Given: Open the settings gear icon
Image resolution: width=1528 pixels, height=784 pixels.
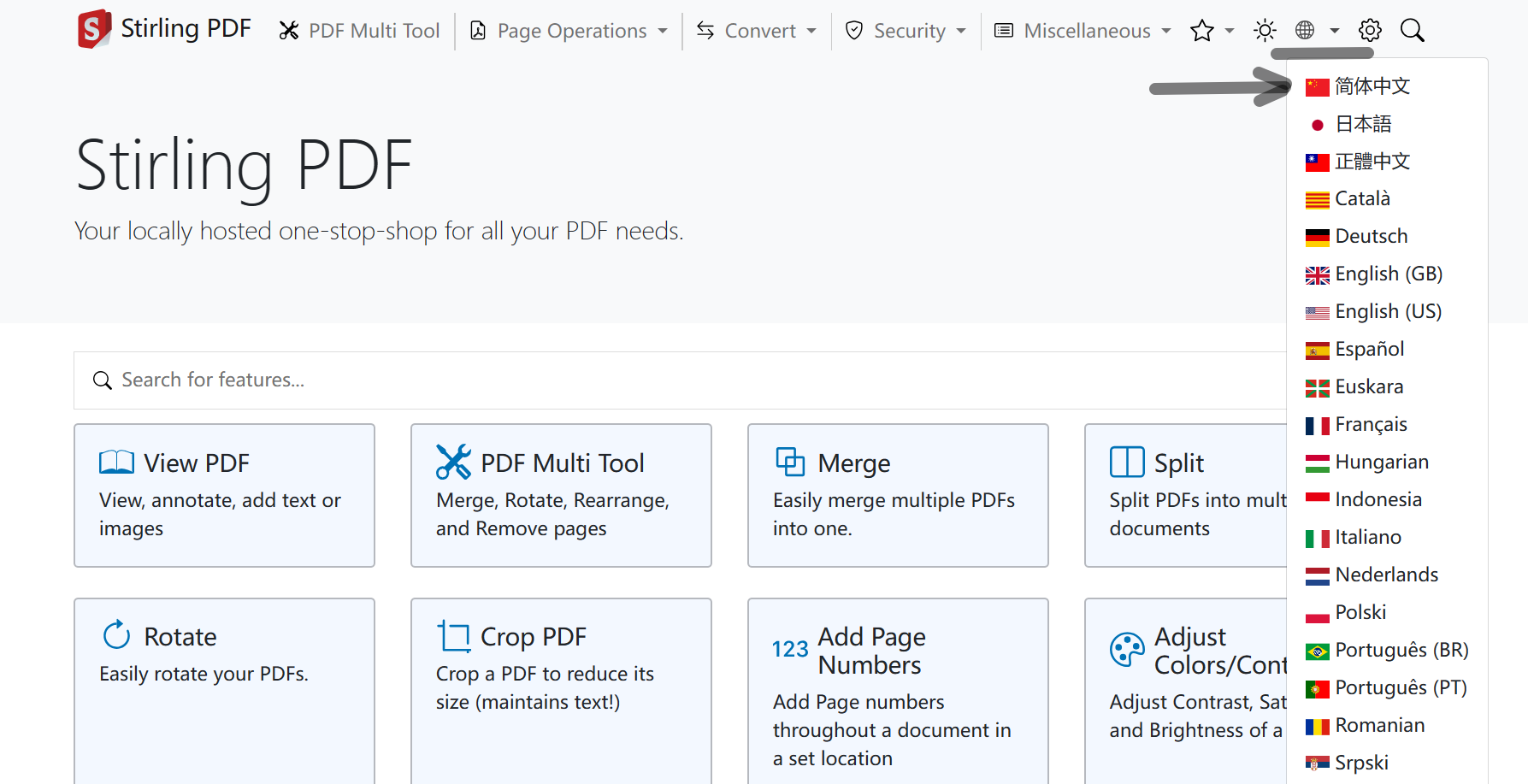Looking at the screenshot, I should click(x=1370, y=31).
